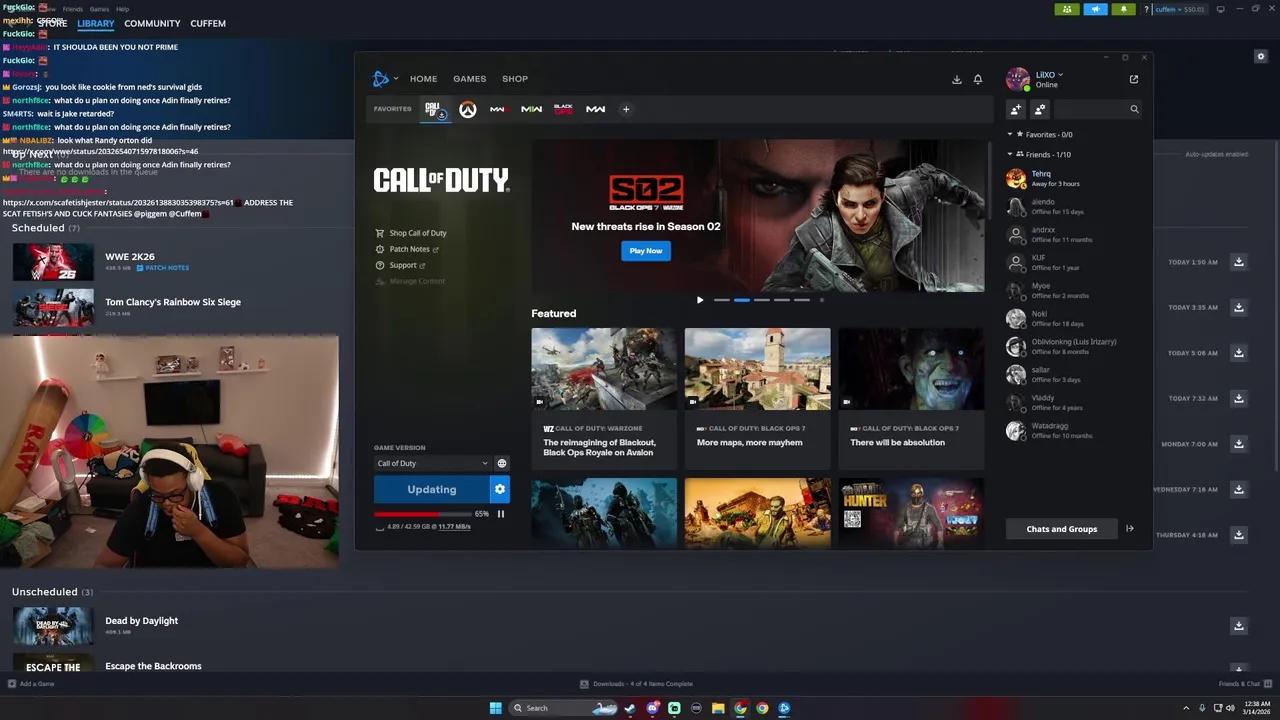The image size is (1280, 720).
Task: Download the scheduled TODAY 3:35 AM update
Action: tap(1239, 307)
